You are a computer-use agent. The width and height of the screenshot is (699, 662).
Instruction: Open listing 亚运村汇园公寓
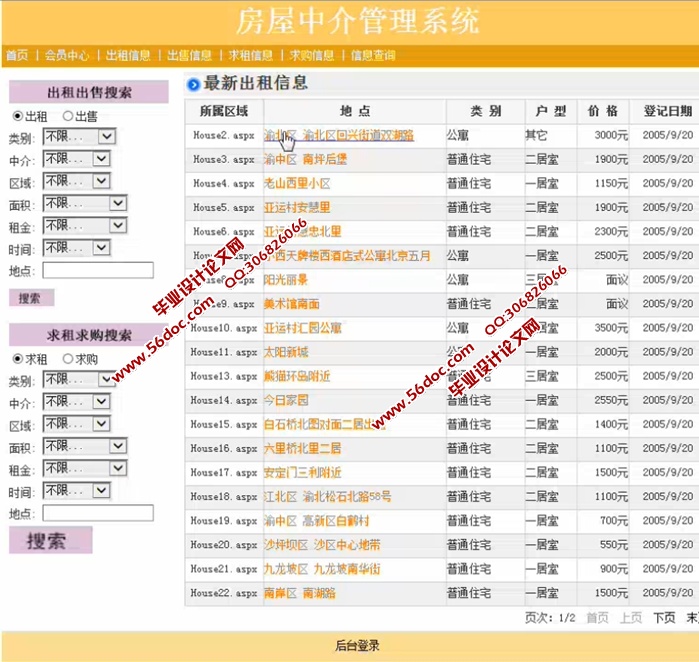[303, 328]
